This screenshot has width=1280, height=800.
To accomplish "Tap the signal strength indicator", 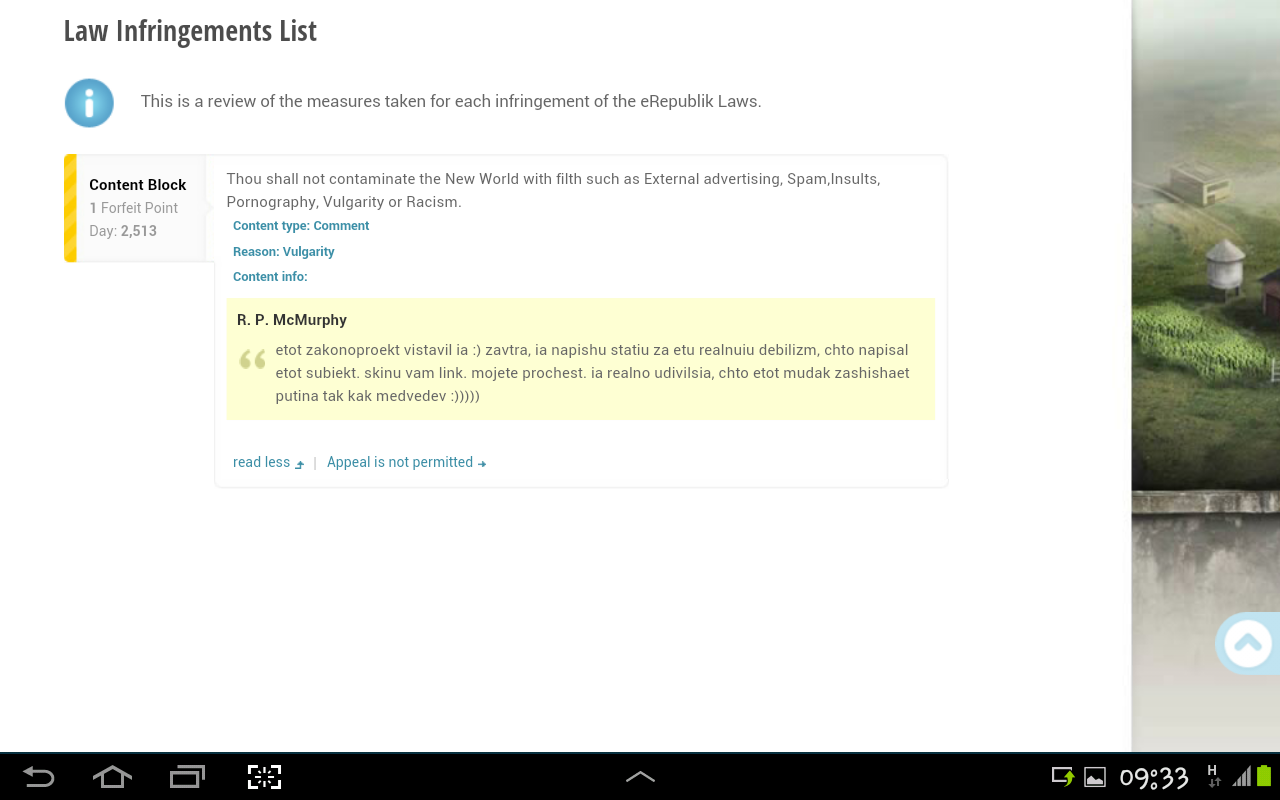I will click(x=1240, y=778).
